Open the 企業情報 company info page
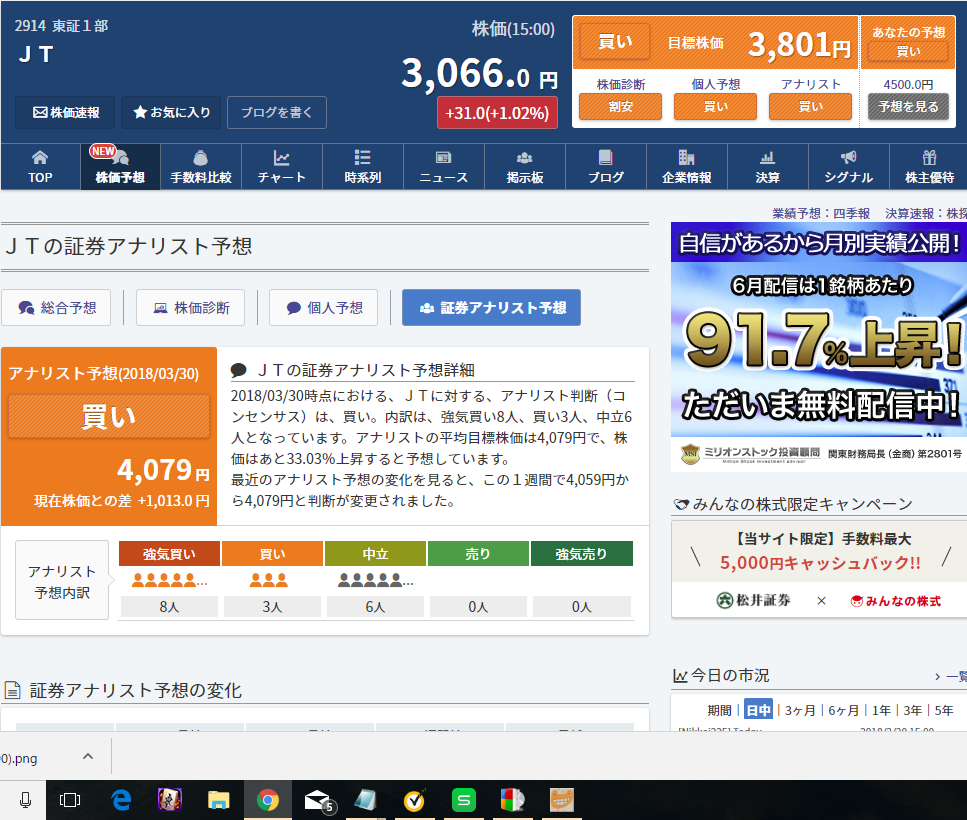Screen dimensions: 967x820 686,167
